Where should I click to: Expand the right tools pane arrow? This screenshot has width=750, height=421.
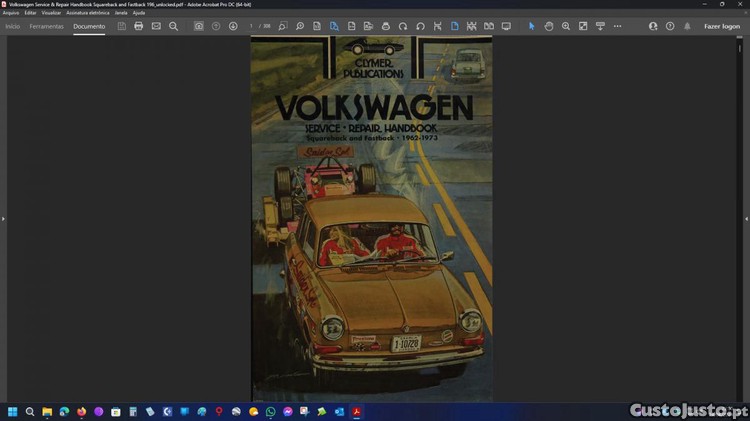[746, 218]
